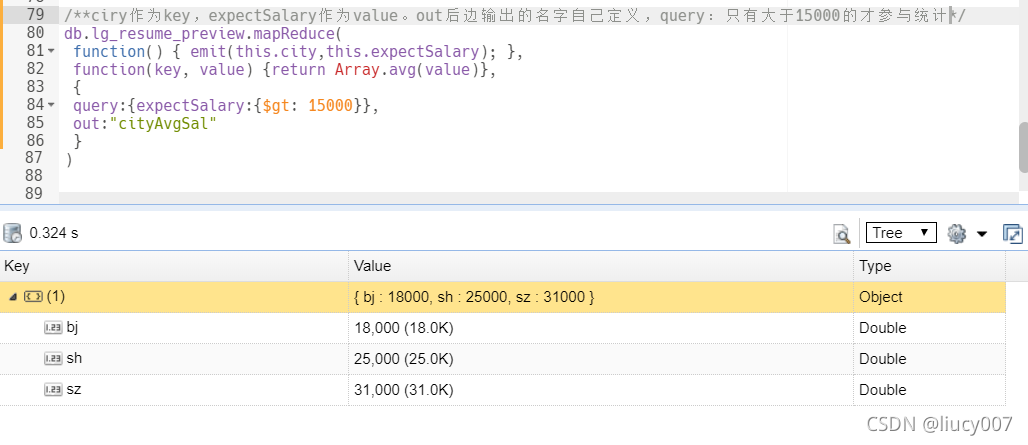Open the result settings gear icon
The width and height of the screenshot is (1028, 445).
pyautogui.click(x=957, y=233)
